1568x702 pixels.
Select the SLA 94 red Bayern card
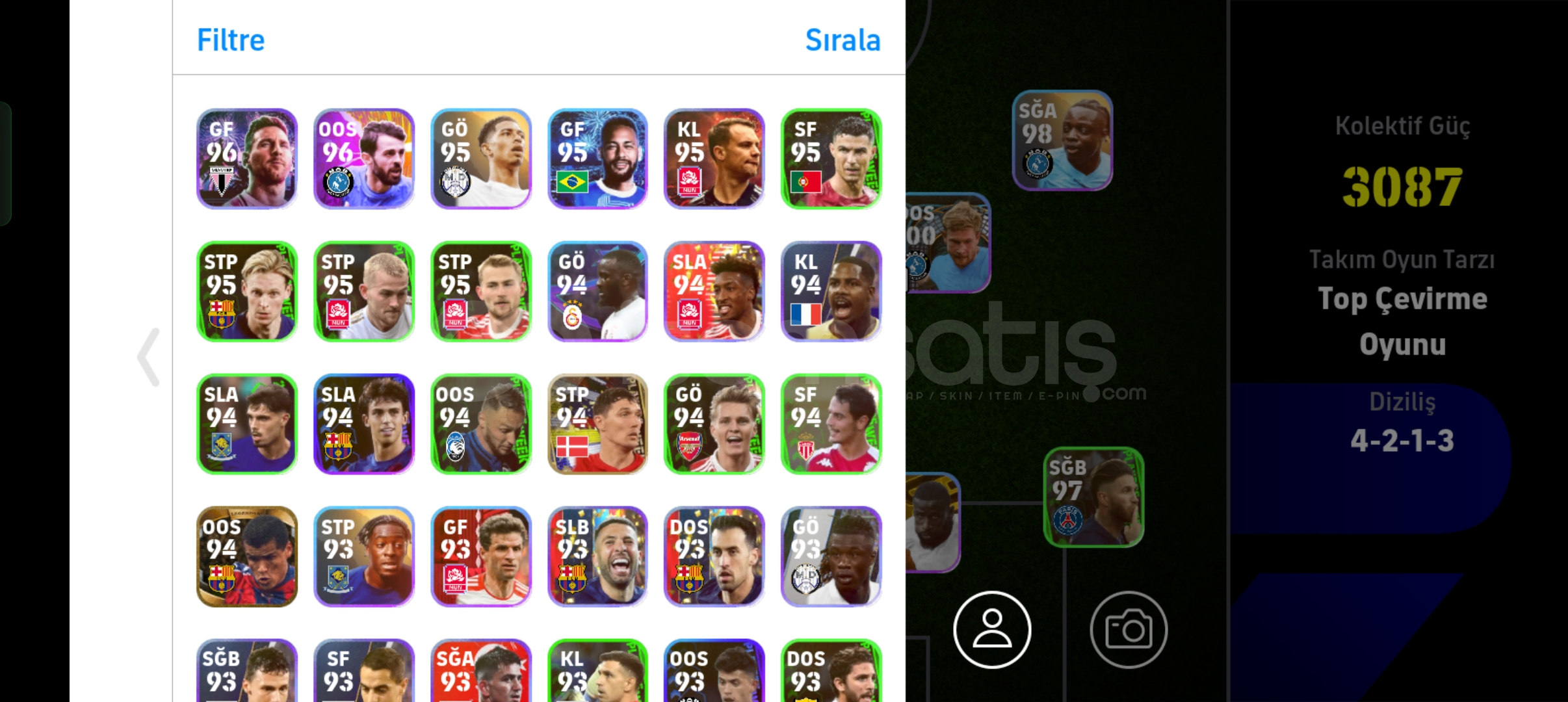(x=714, y=291)
